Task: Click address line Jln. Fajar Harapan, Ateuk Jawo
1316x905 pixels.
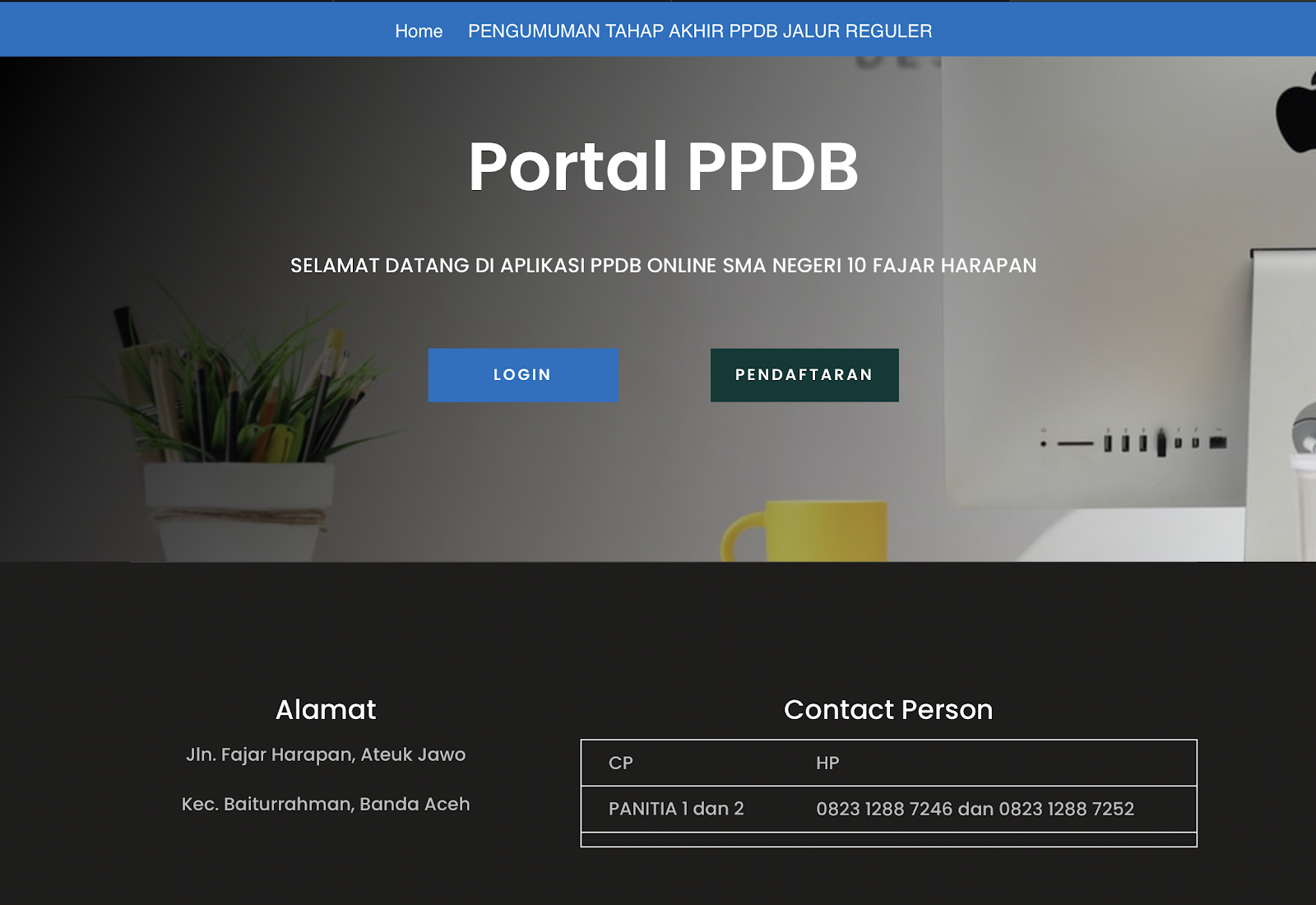Action: (x=326, y=754)
